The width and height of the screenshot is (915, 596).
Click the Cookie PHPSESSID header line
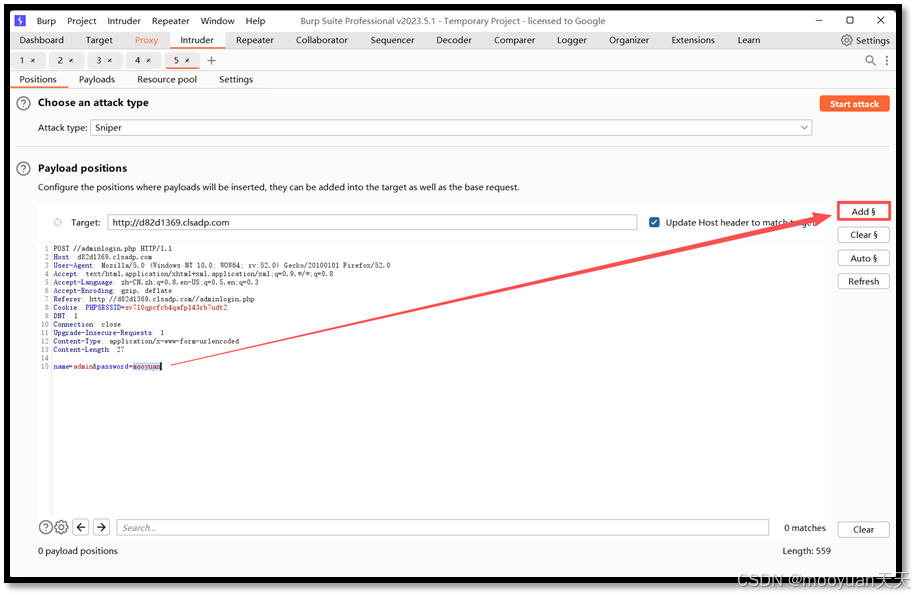point(140,308)
